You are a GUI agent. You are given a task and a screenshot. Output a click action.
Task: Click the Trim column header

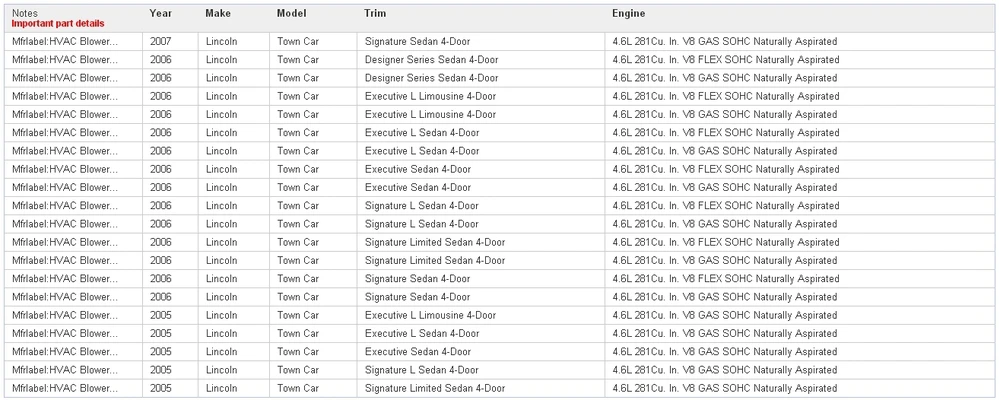coord(375,13)
